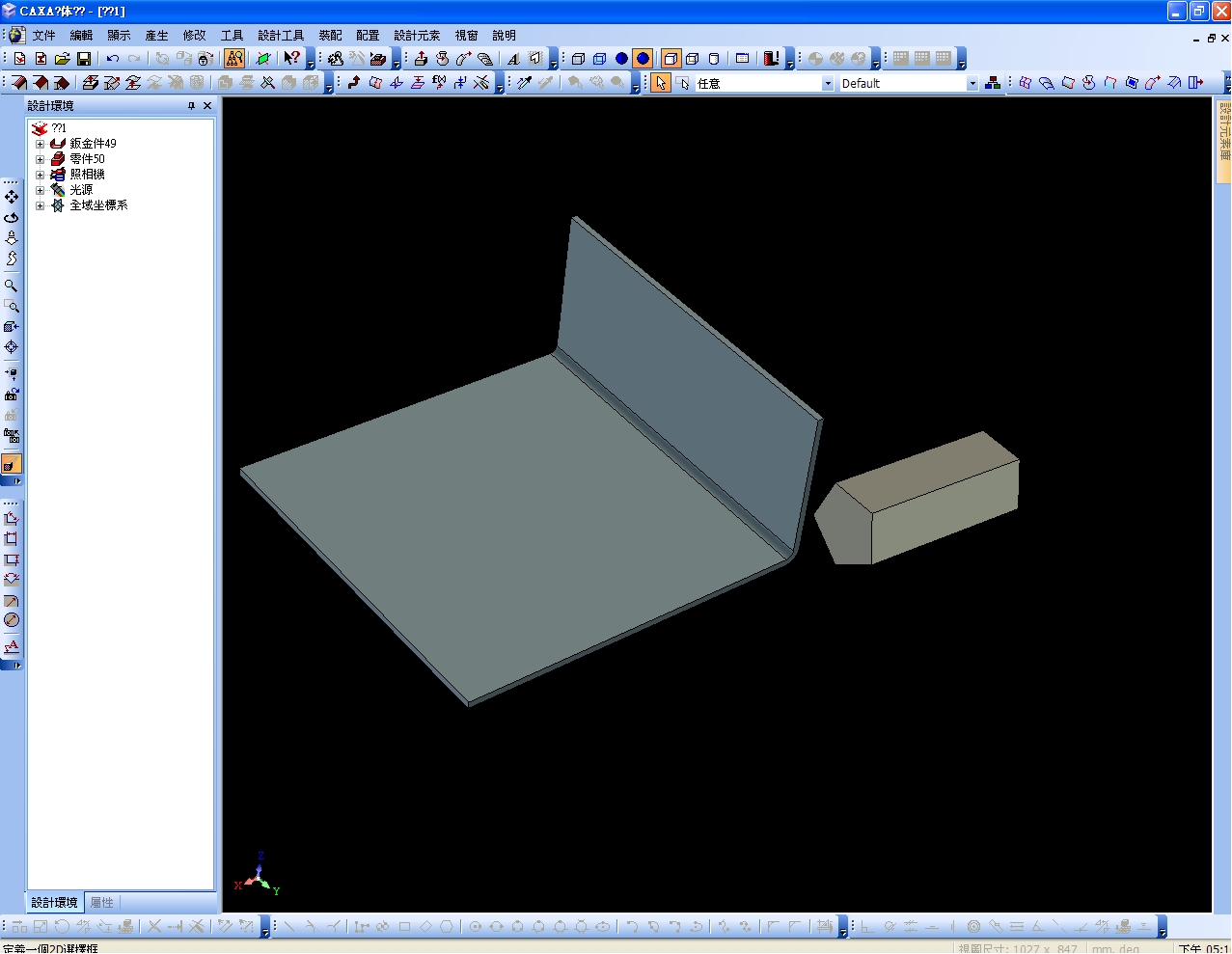Open the 顯示 menu
1232x954 pixels.
(120, 36)
